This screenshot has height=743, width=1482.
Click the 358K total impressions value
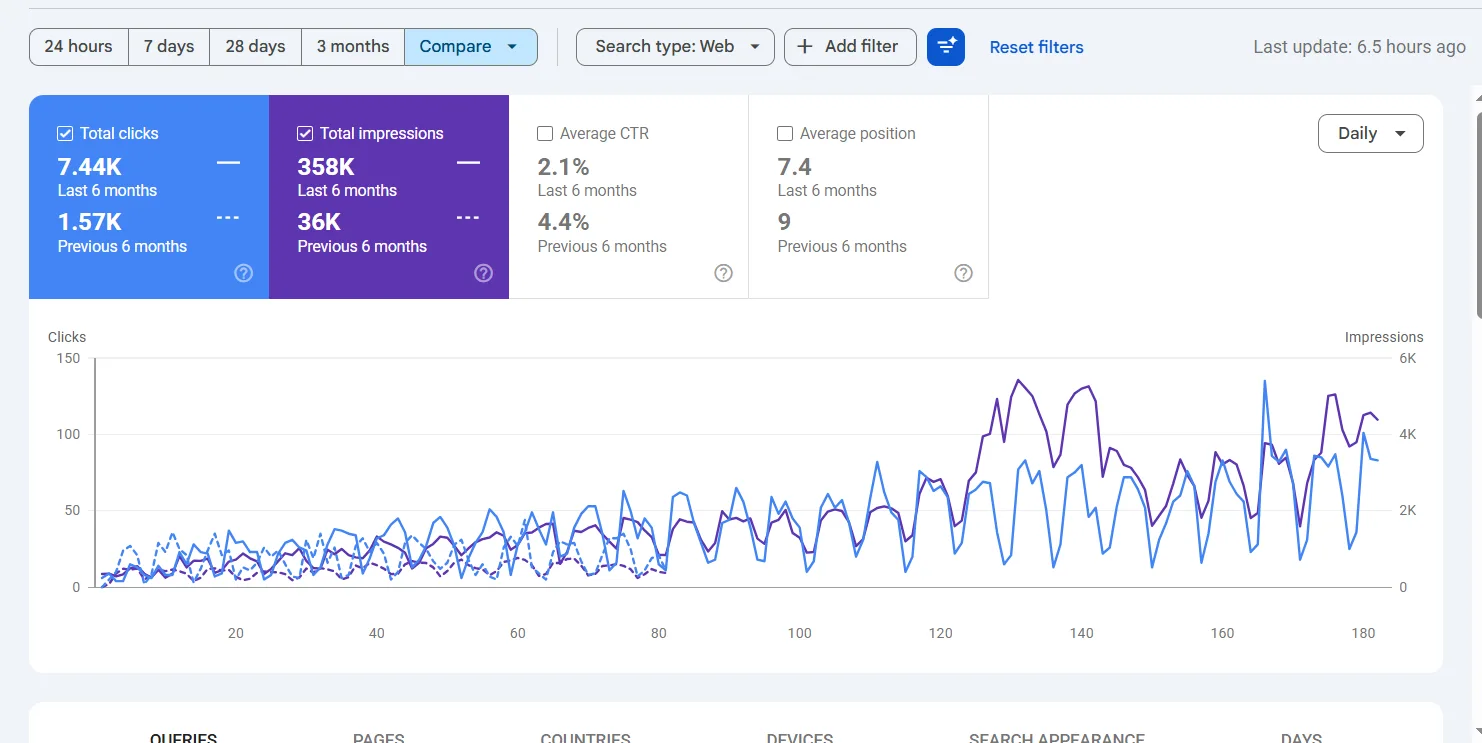[x=326, y=167]
